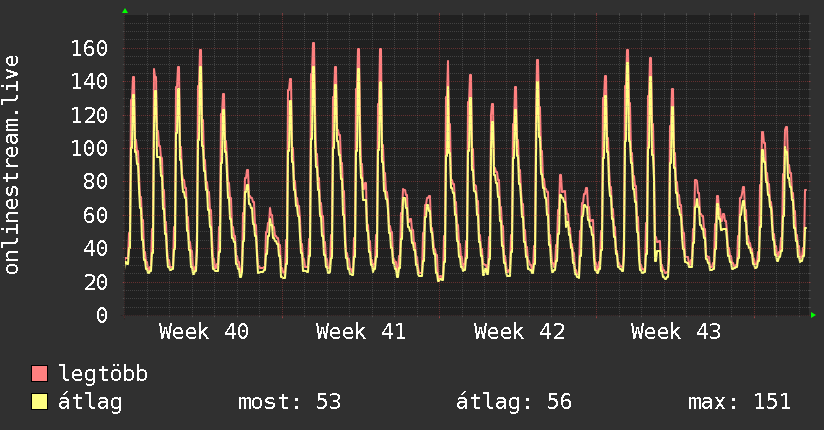Select the max: 151 statistic
This screenshot has height=430, width=824.
pos(739,402)
